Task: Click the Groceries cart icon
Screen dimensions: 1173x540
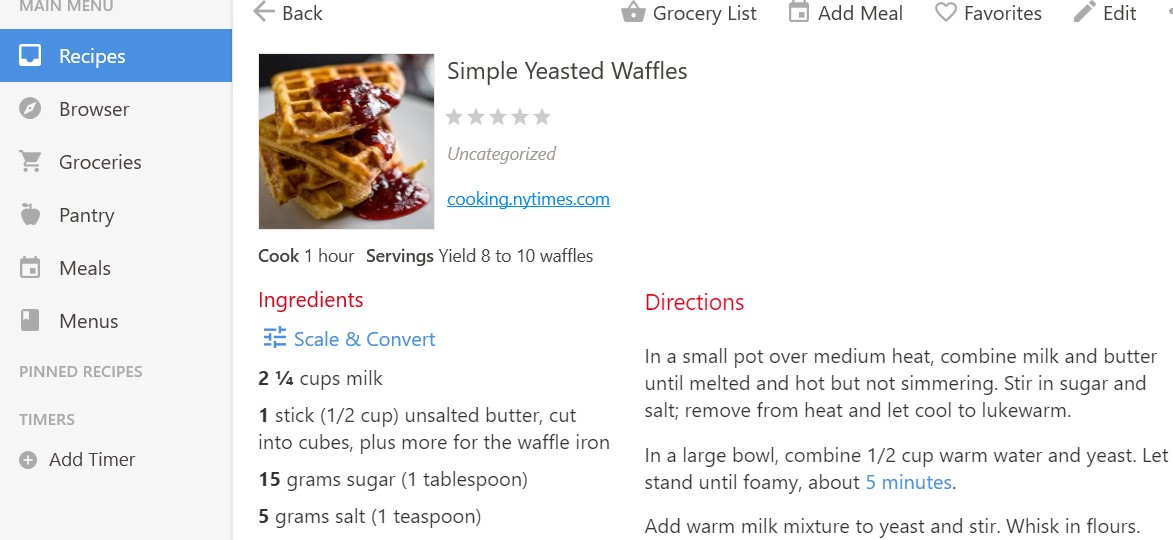Action: click(x=30, y=162)
